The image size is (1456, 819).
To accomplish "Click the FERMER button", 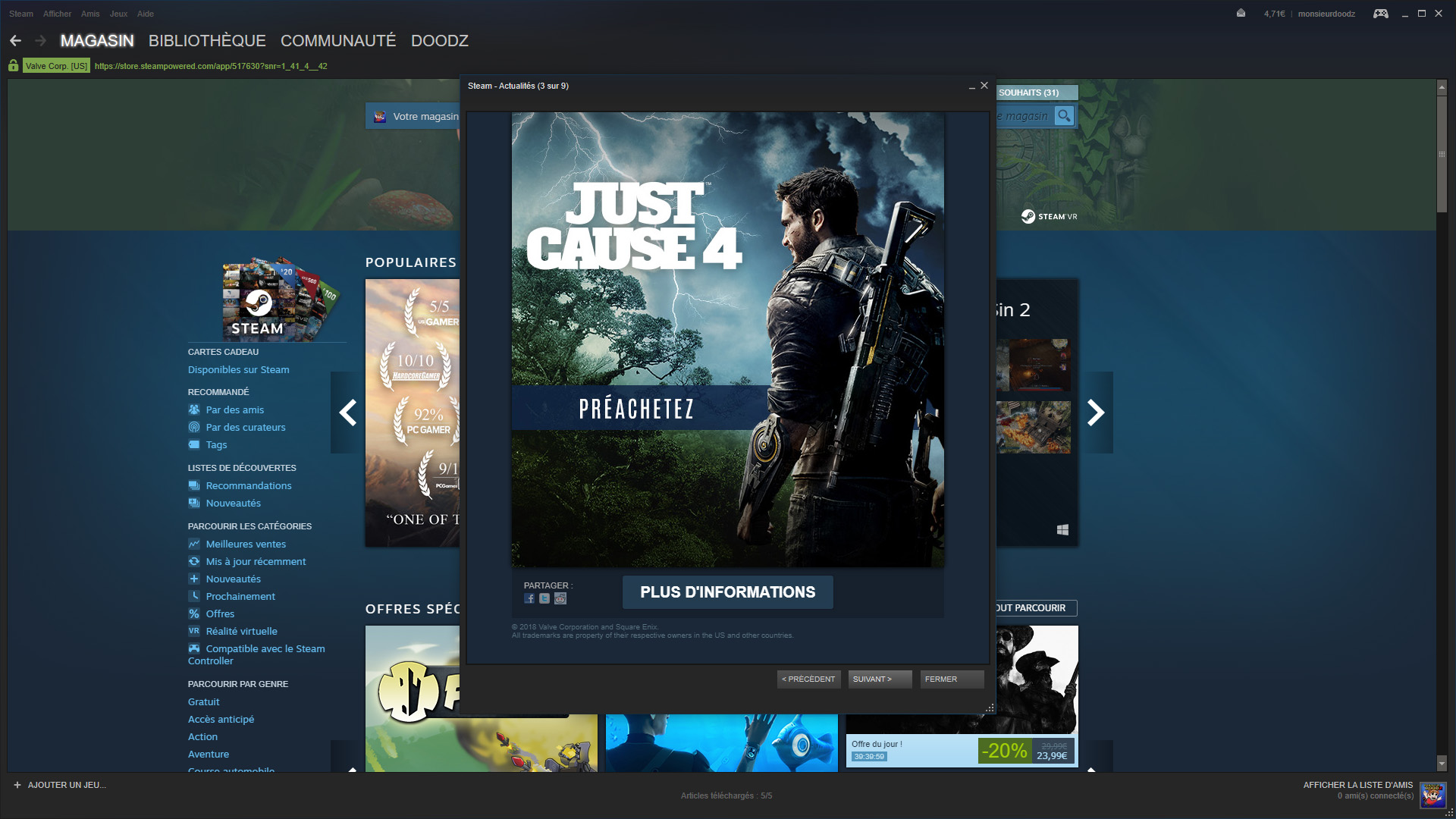I will pos(952,679).
